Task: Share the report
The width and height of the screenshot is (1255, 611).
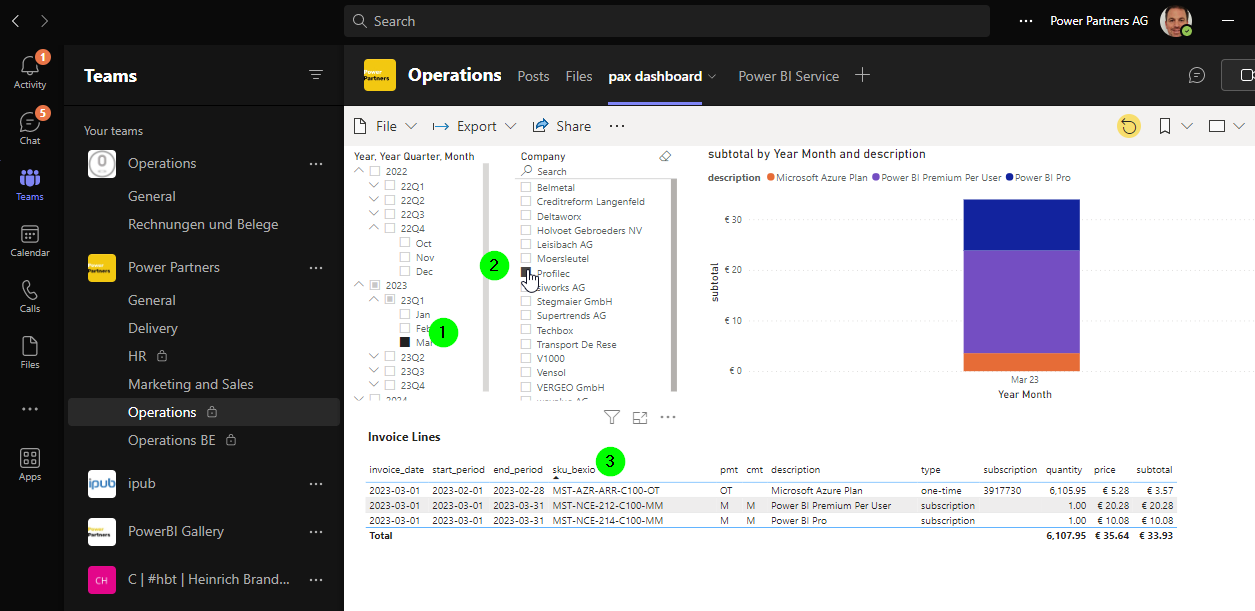Action: point(561,126)
